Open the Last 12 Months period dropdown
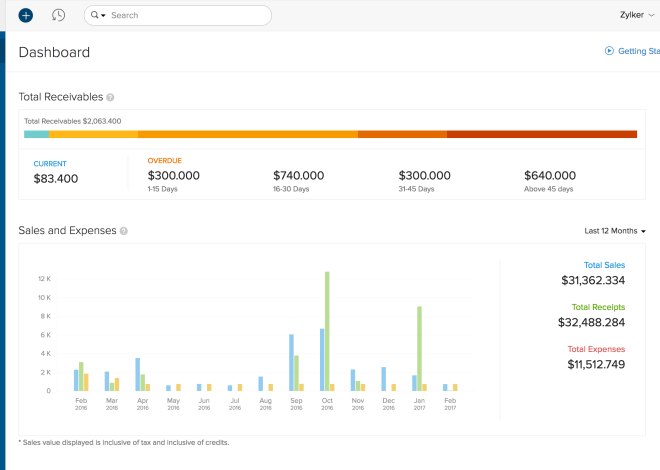This screenshot has width=660, height=470. pyautogui.click(x=615, y=231)
